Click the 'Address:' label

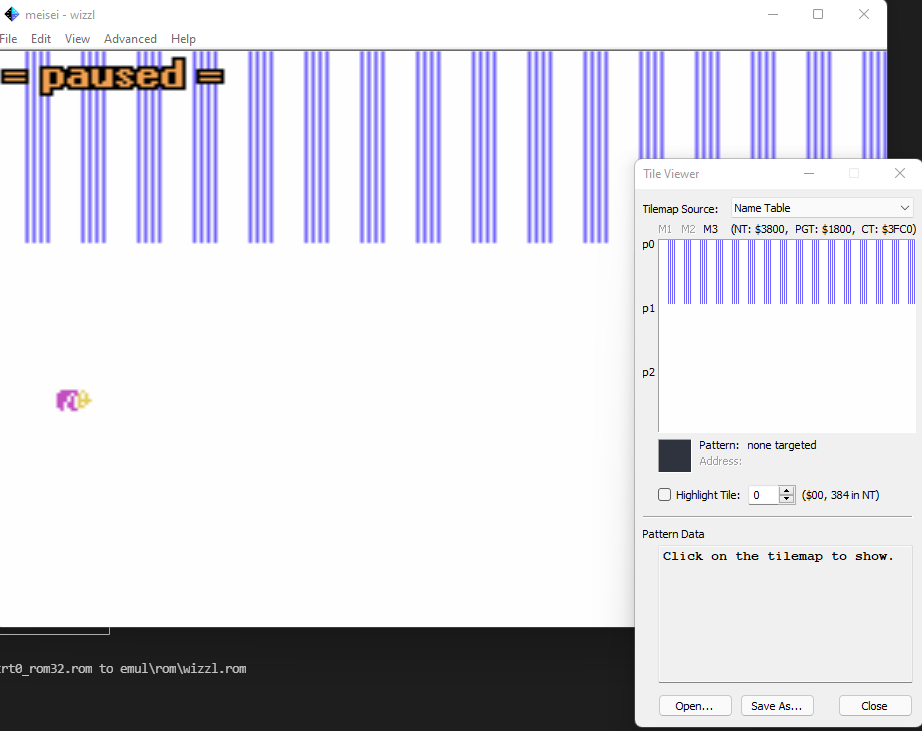pyautogui.click(x=720, y=461)
